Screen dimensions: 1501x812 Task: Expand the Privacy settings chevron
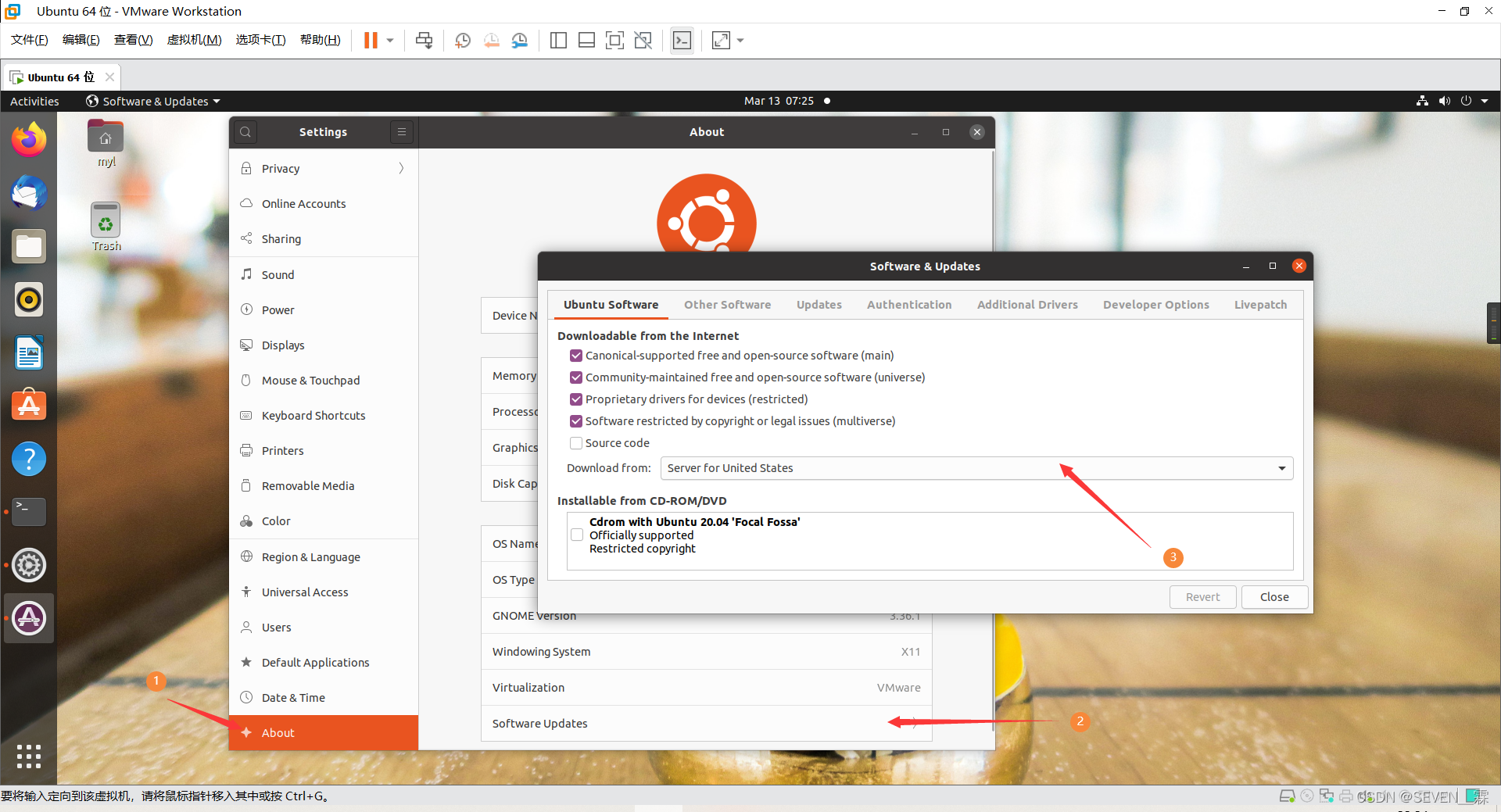click(x=401, y=169)
